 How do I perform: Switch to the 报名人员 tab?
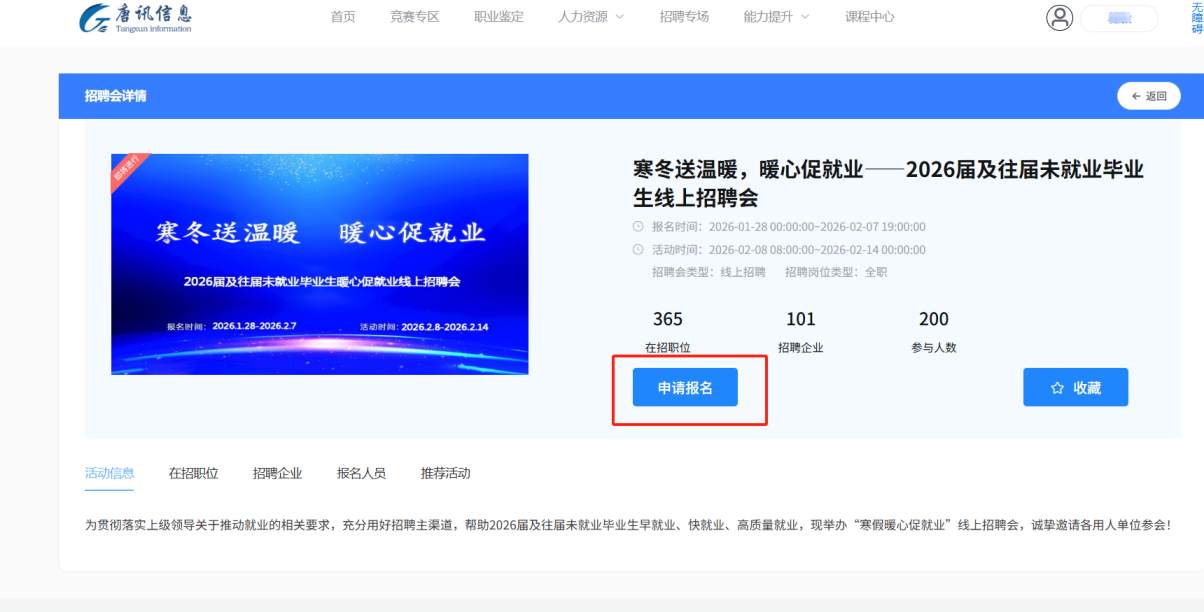361,473
